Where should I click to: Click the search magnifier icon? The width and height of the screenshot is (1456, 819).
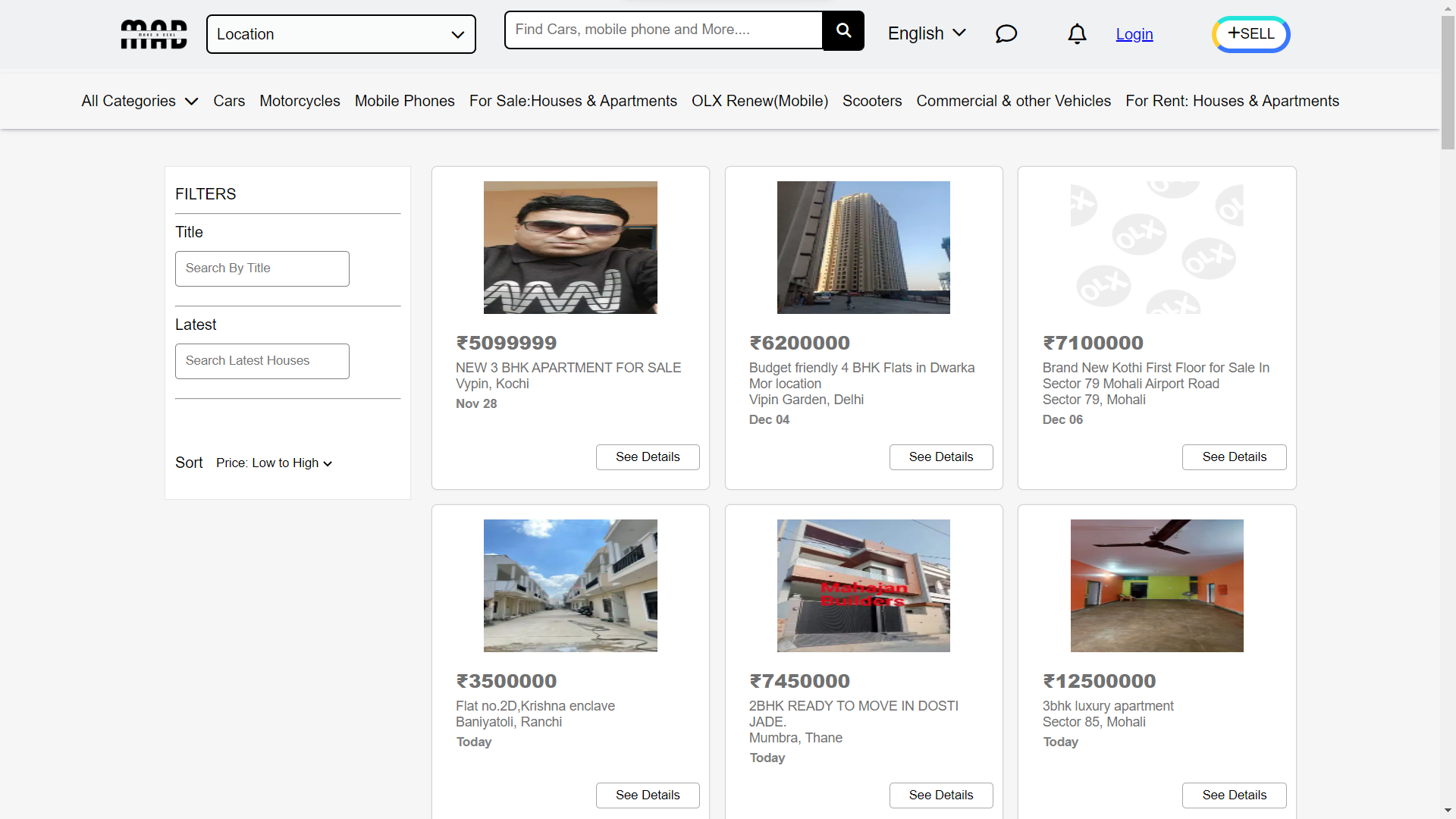[843, 30]
